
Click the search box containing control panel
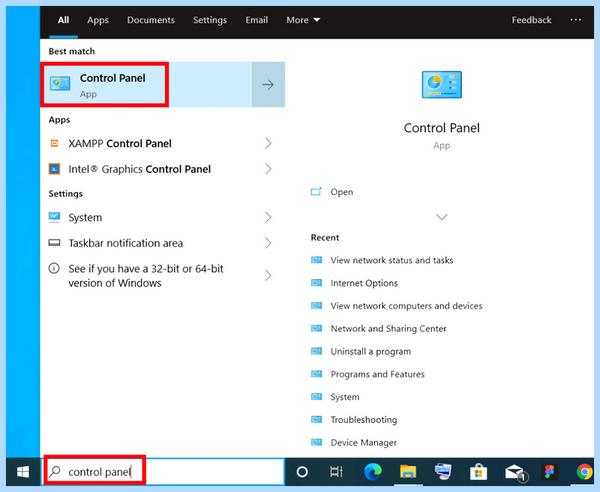coord(163,472)
